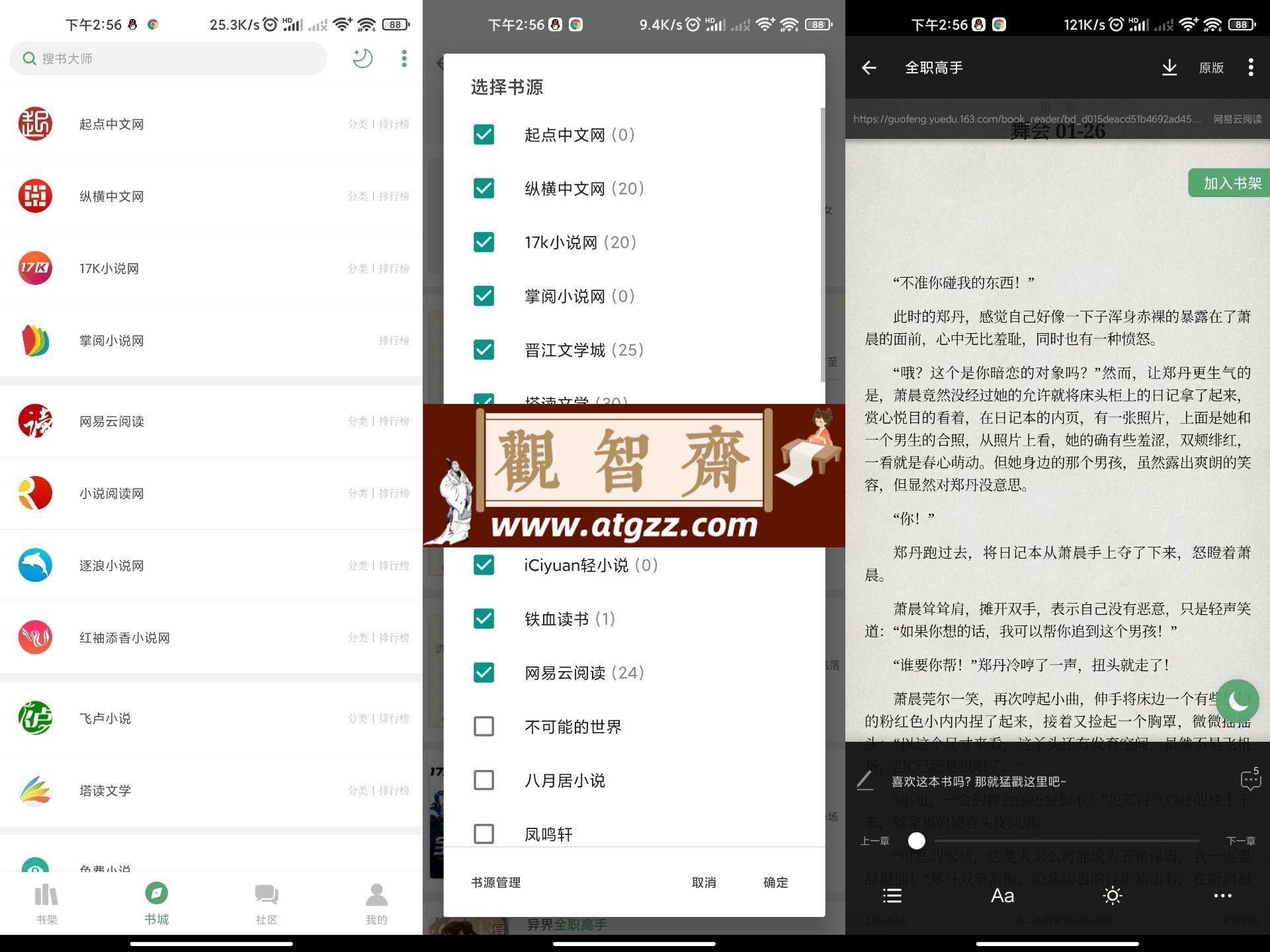Go to 上一章 previous chapter
Image resolution: width=1270 pixels, height=952 pixels.
pos(874,841)
